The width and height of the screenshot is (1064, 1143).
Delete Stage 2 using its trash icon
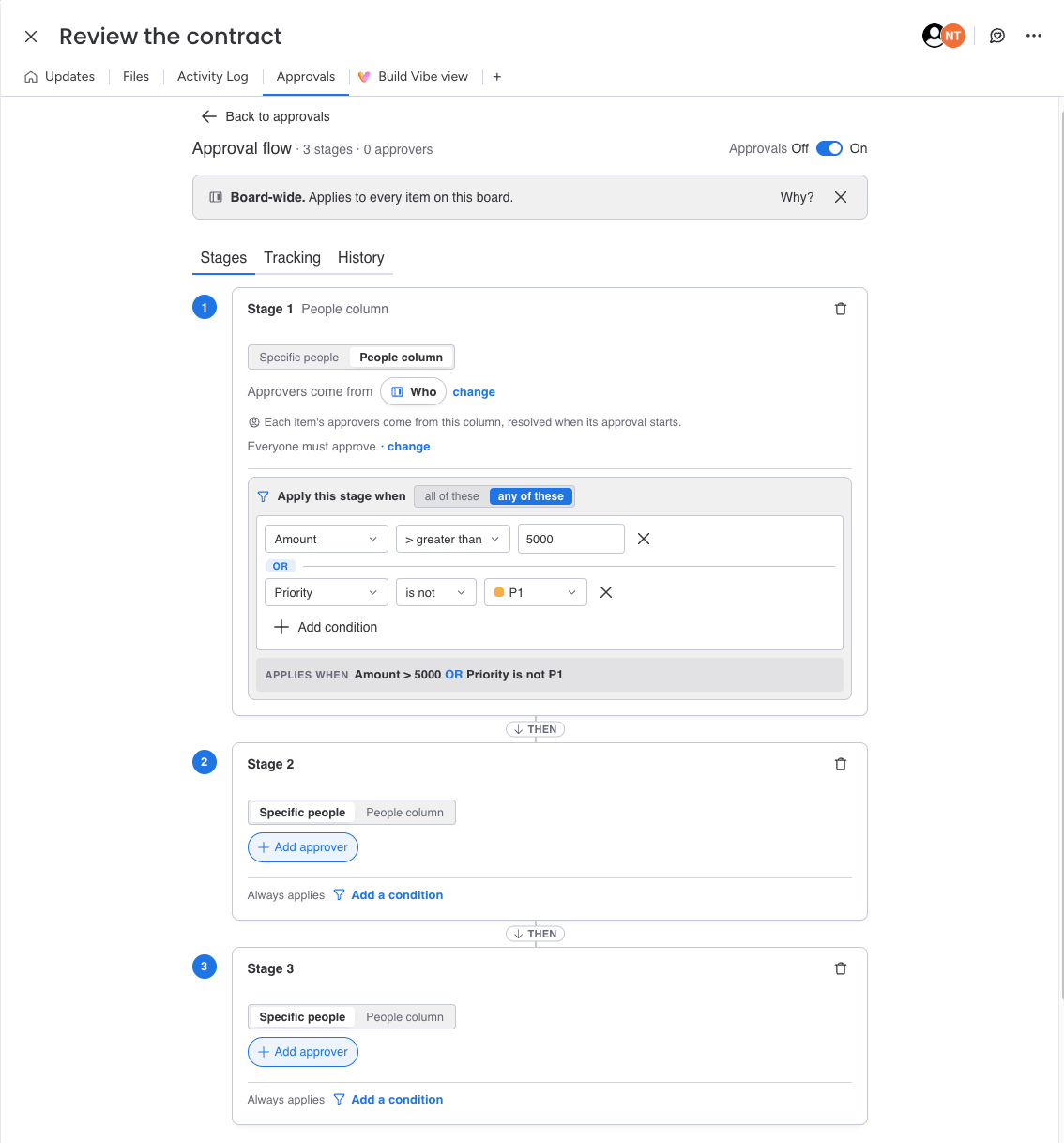coord(841,764)
